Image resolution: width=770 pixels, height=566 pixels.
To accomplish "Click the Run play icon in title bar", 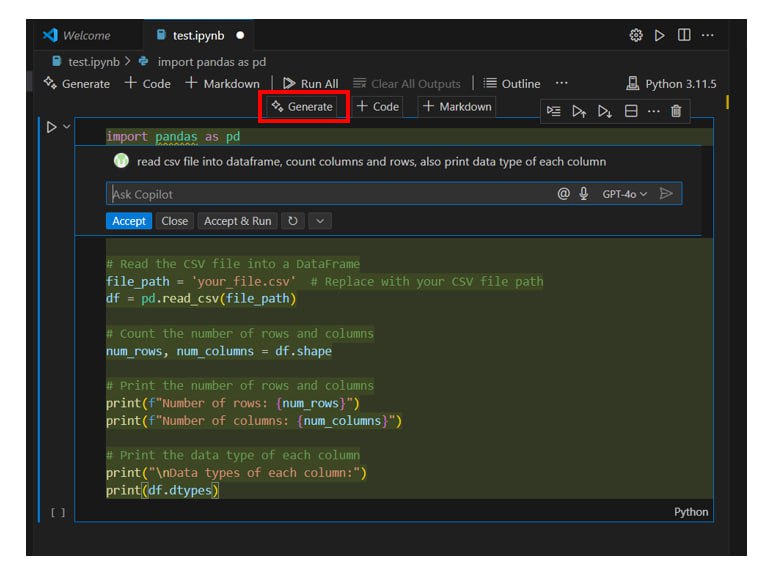I will pyautogui.click(x=659, y=35).
